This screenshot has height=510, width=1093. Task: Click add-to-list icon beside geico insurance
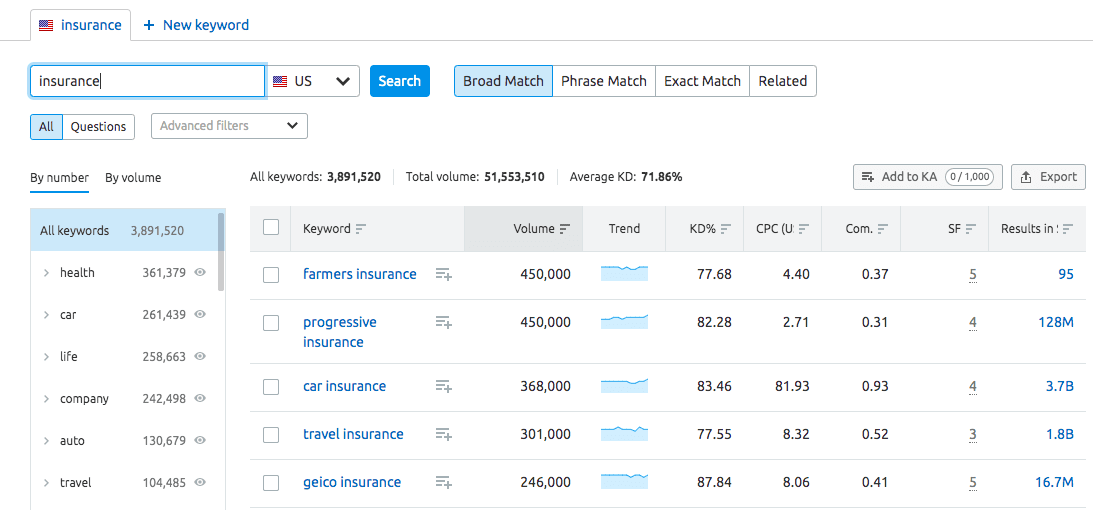click(x=444, y=482)
